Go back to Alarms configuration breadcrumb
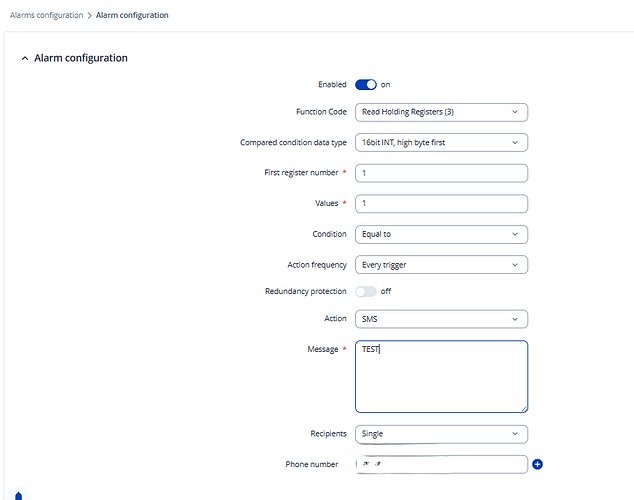 [x=46, y=16]
